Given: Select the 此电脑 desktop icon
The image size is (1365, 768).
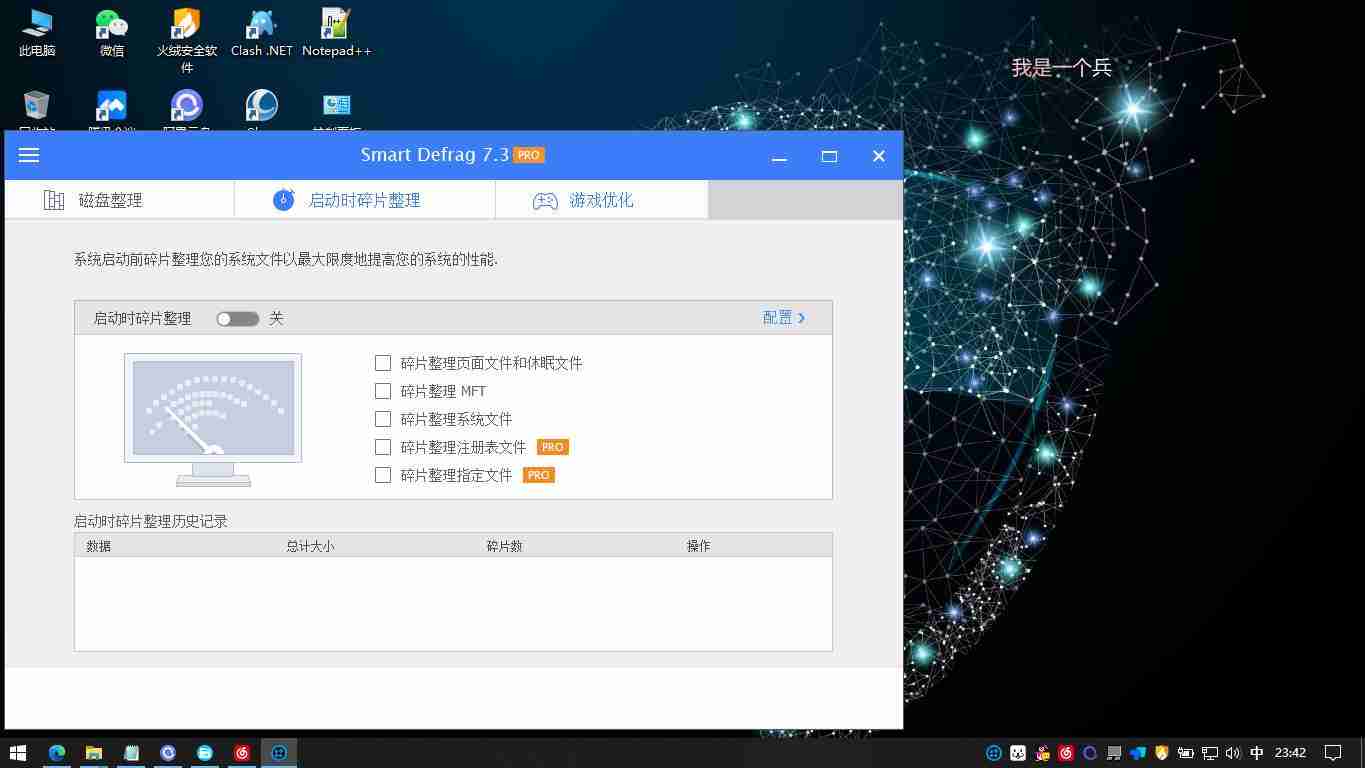Looking at the screenshot, I should 37,33.
